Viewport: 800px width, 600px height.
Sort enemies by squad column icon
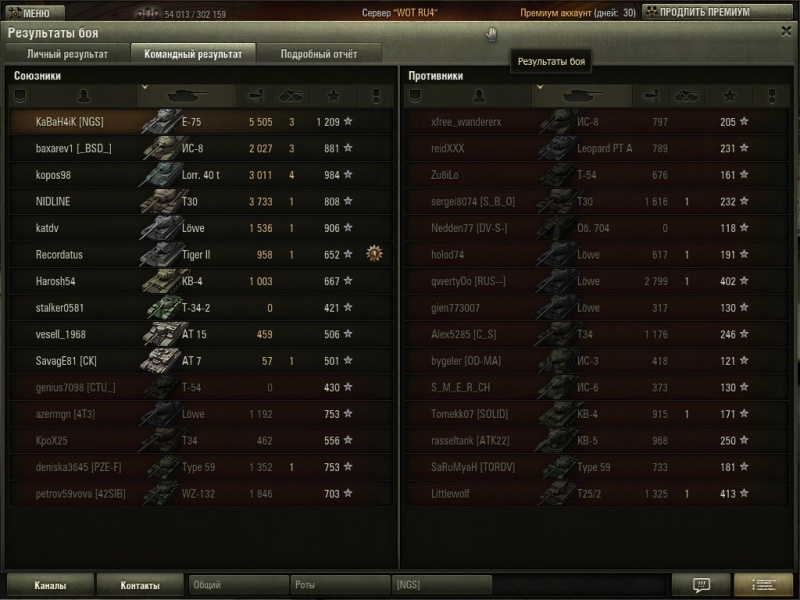(413, 96)
